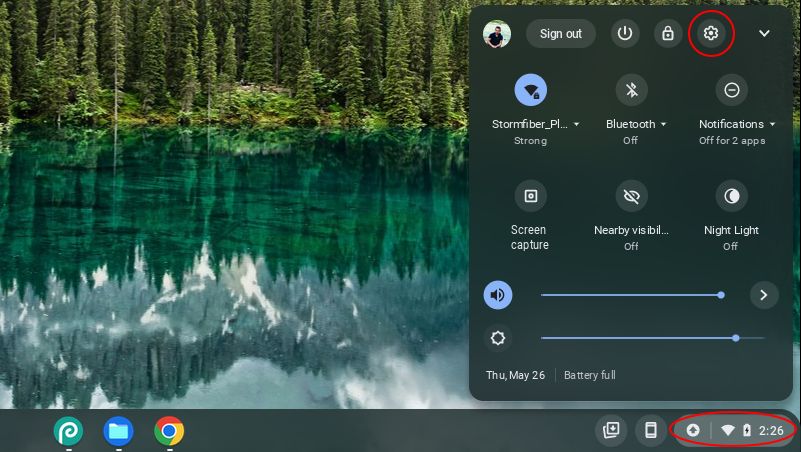Collapse the quick settings panel chevron
The image size is (801, 452).
click(764, 34)
